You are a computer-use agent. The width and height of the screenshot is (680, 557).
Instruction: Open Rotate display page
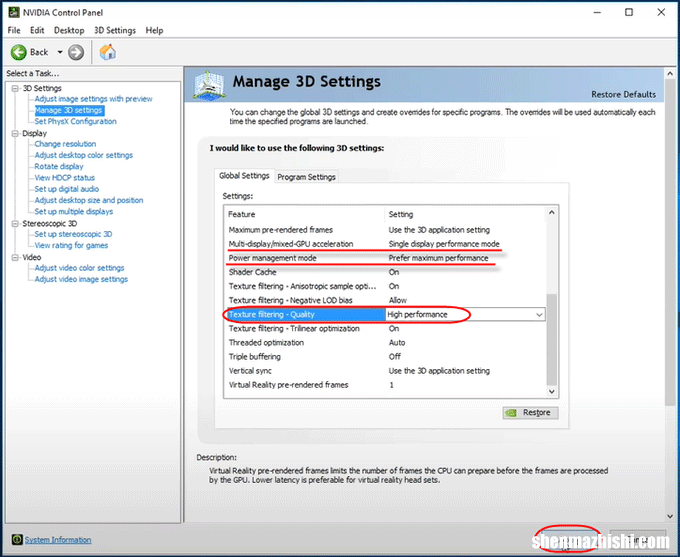(59, 167)
